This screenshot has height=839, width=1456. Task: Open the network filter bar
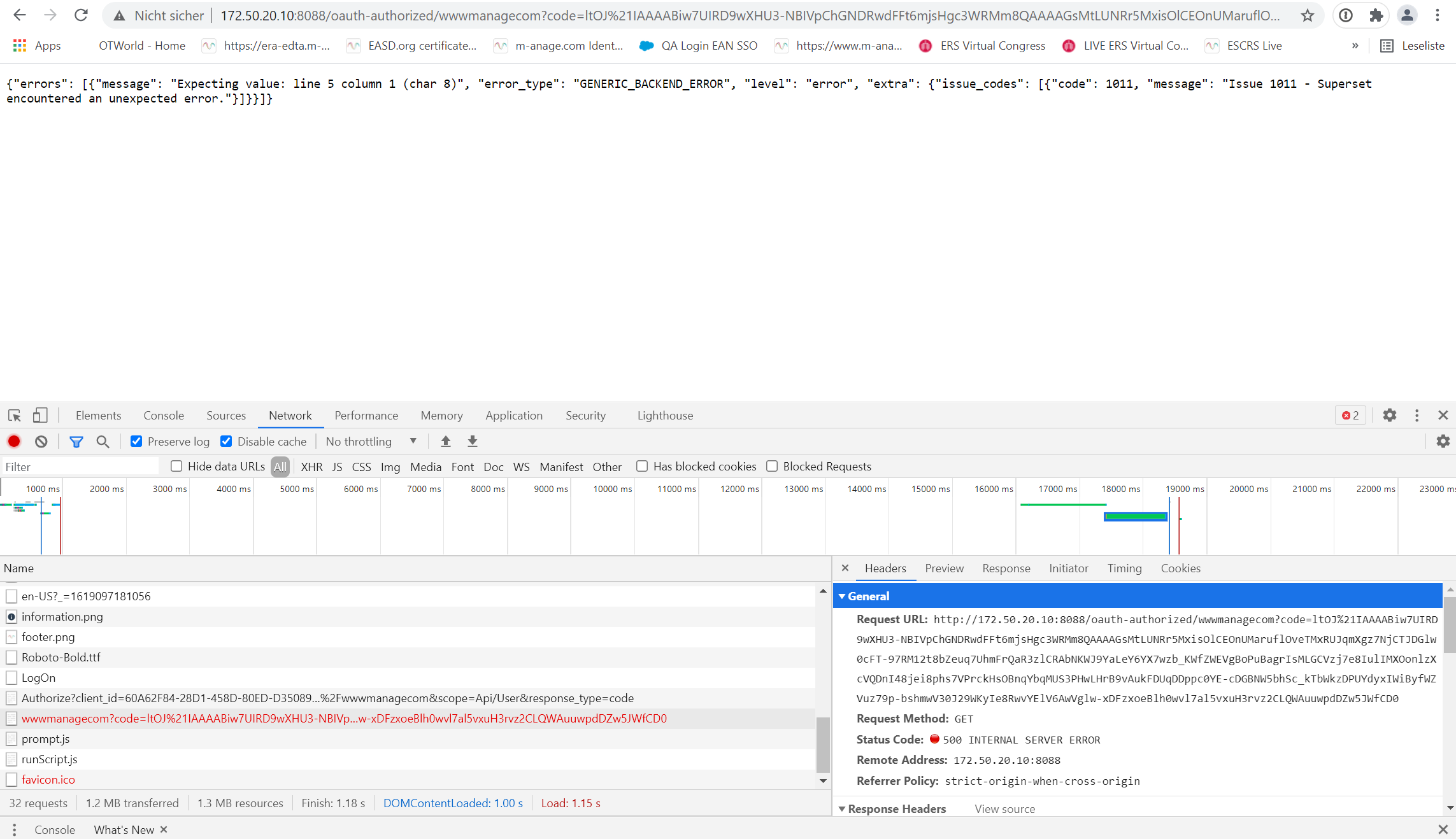[76, 441]
